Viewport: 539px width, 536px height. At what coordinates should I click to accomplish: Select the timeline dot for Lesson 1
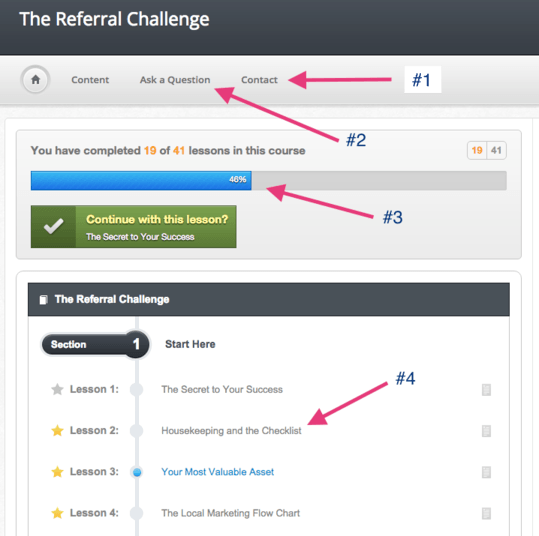point(137,390)
